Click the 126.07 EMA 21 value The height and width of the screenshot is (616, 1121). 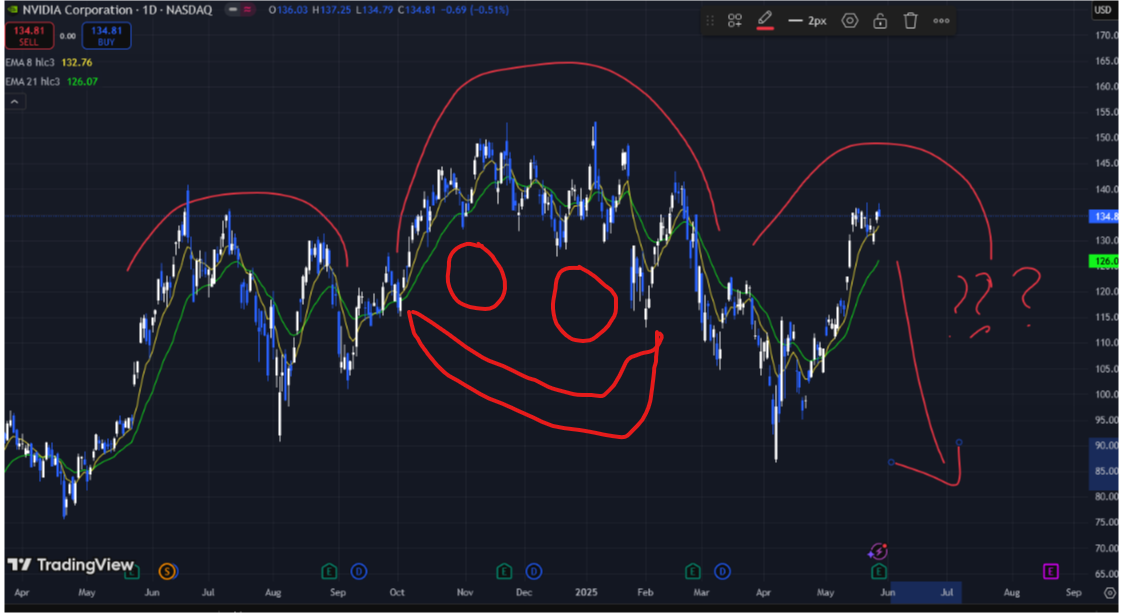(x=82, y=81)
